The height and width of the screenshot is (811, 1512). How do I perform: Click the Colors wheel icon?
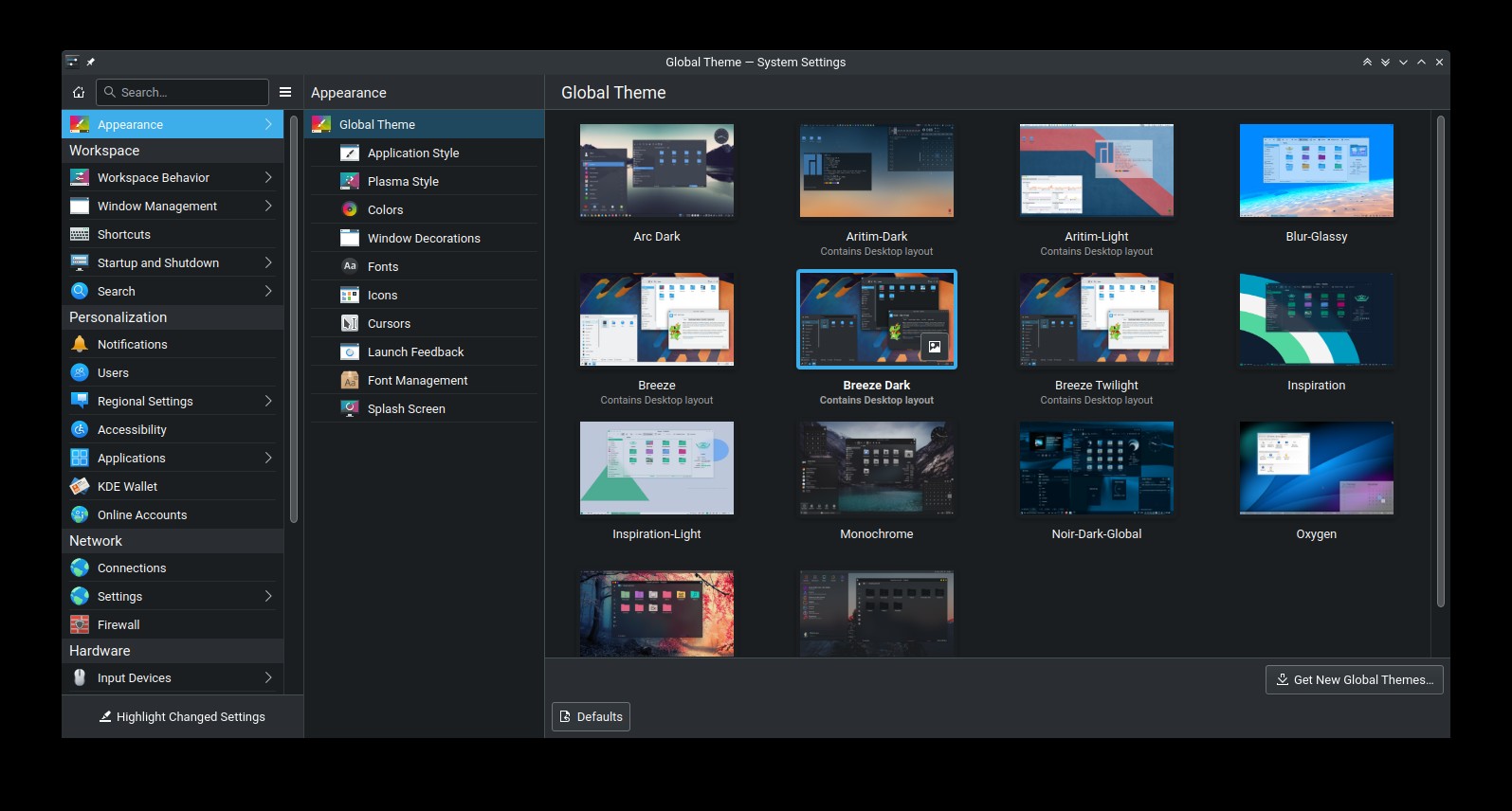[x=350, y=209]
